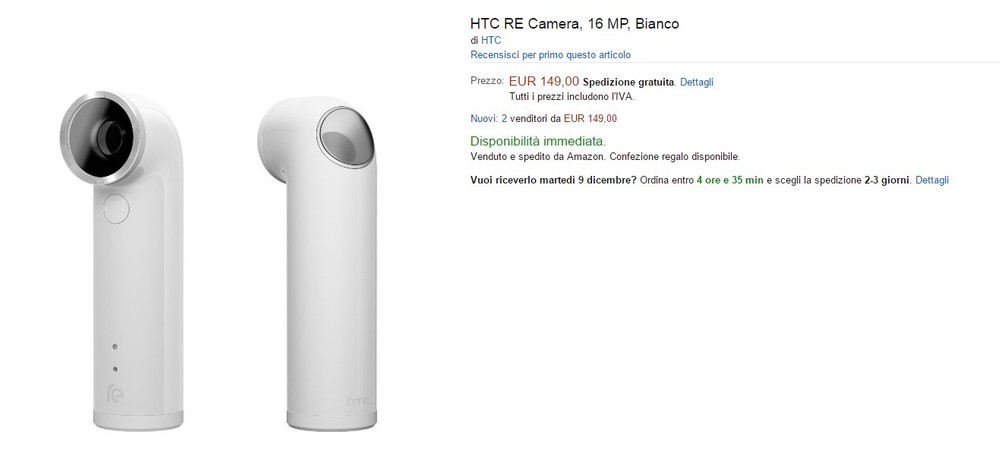This screenshot has width=1000, height=459.
Task: Open the HTC brand link
Action: coord(491,40)
